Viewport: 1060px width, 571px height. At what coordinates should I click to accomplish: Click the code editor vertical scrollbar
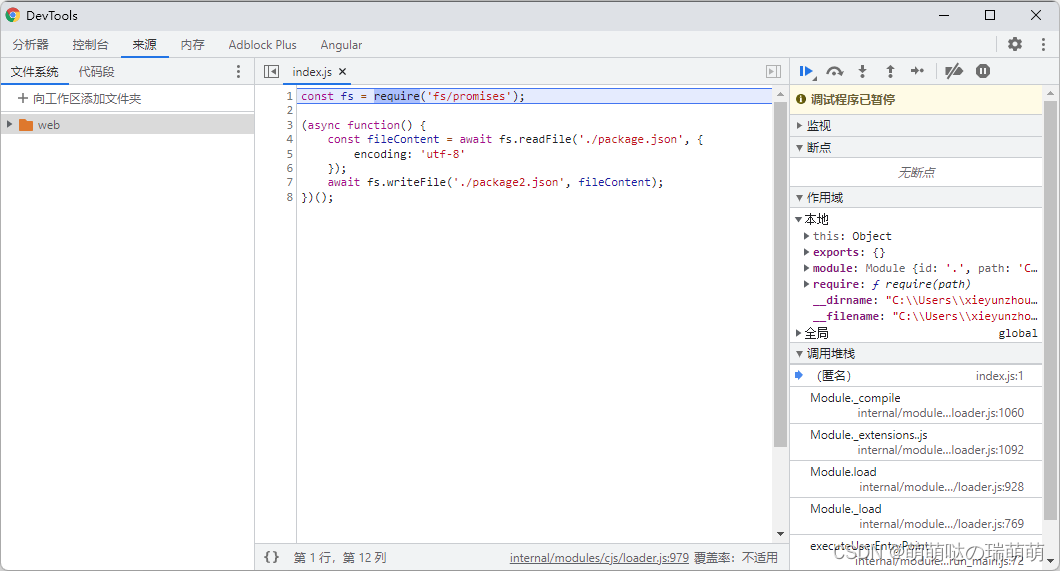[x=780, y=275]
